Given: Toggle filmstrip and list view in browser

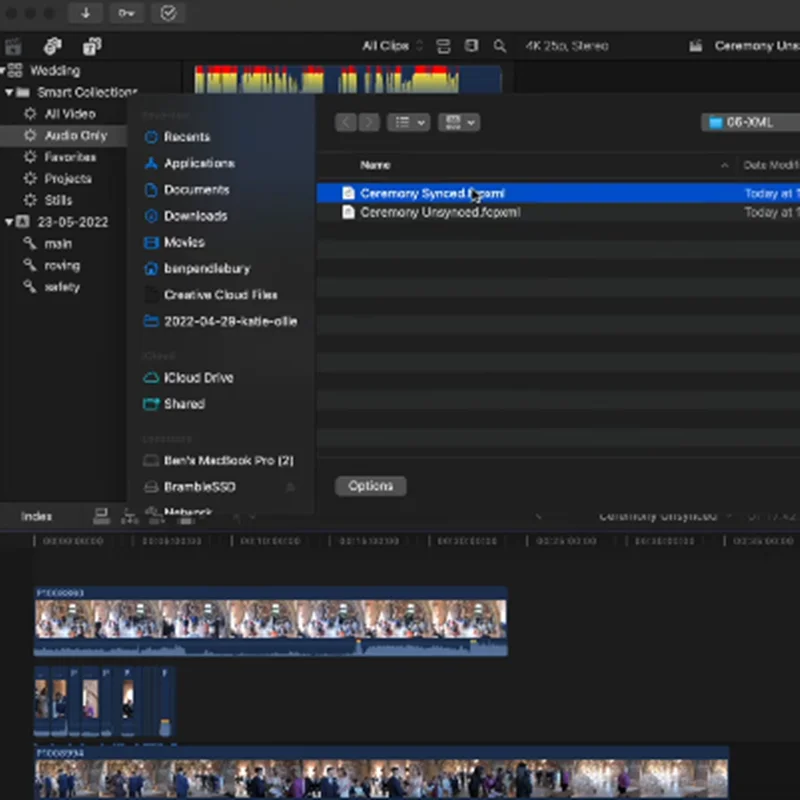Looking at the screenshot, I should pyautogui.click(x=471, y=46).
